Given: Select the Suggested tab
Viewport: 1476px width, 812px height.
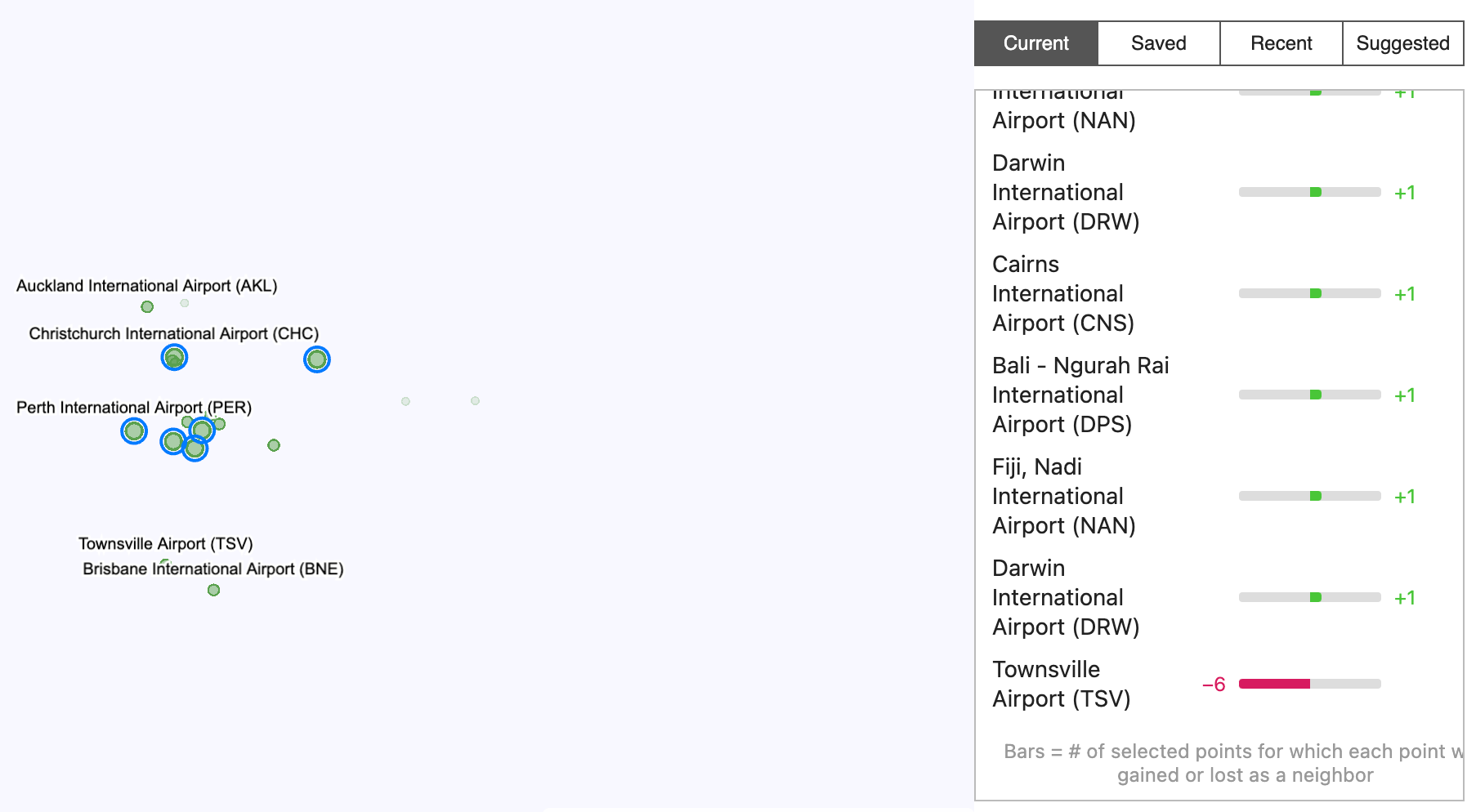Looking at the screenshot, I should coord(1402,43).
